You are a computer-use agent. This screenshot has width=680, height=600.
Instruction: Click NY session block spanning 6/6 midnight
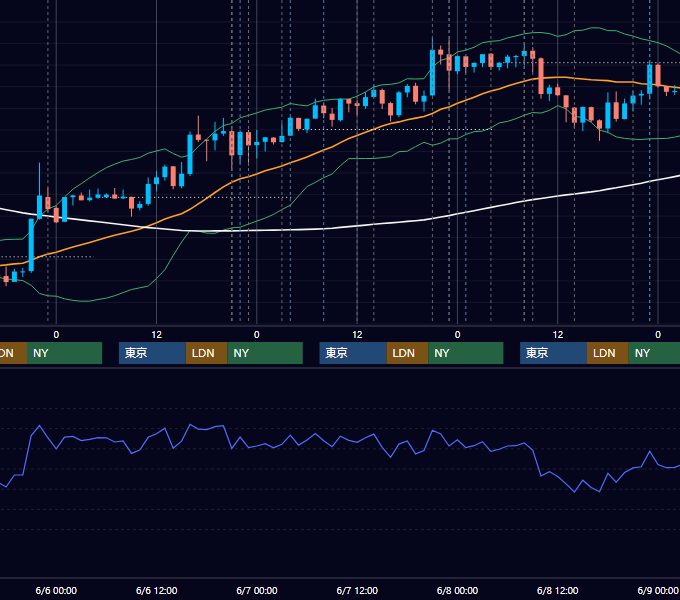(64, 353)
